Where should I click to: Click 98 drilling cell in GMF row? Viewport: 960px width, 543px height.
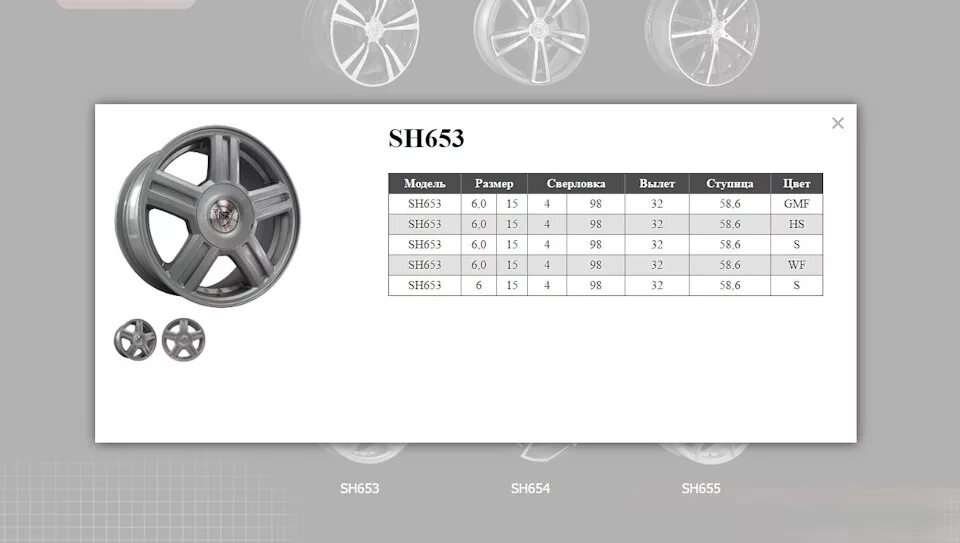pyautogui.click(x=596, y=204)
